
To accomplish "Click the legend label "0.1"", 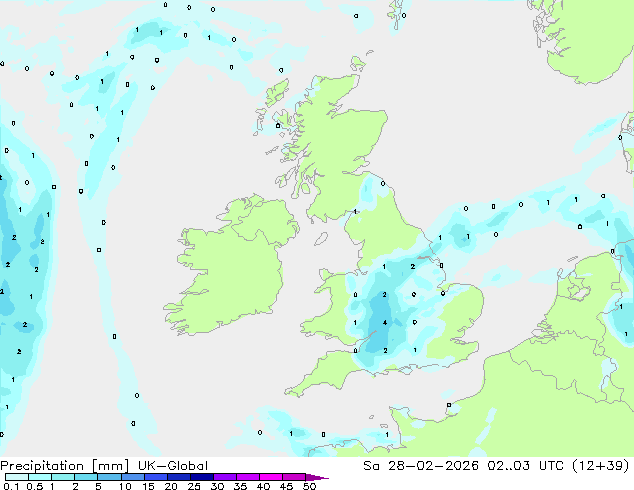I will 11,486.
